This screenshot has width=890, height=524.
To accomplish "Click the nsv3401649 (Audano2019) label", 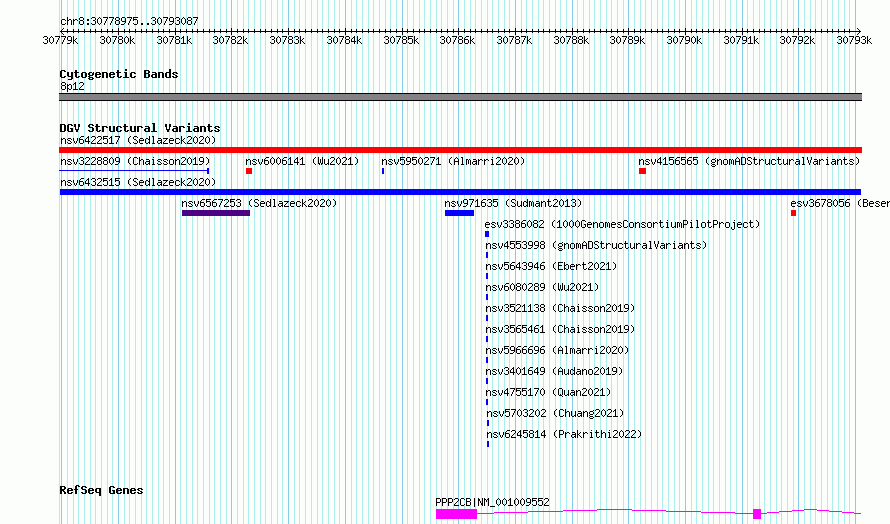I will [554, 371].
